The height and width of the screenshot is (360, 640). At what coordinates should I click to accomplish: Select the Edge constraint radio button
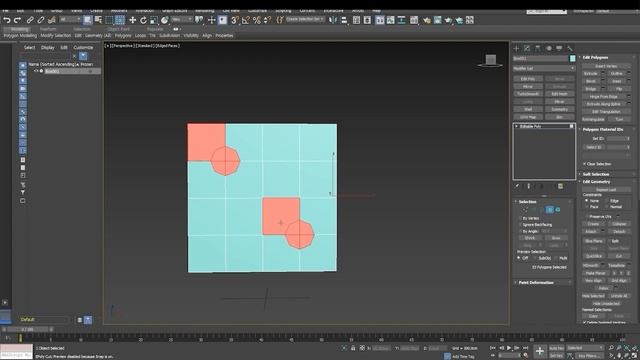(606, 201)
